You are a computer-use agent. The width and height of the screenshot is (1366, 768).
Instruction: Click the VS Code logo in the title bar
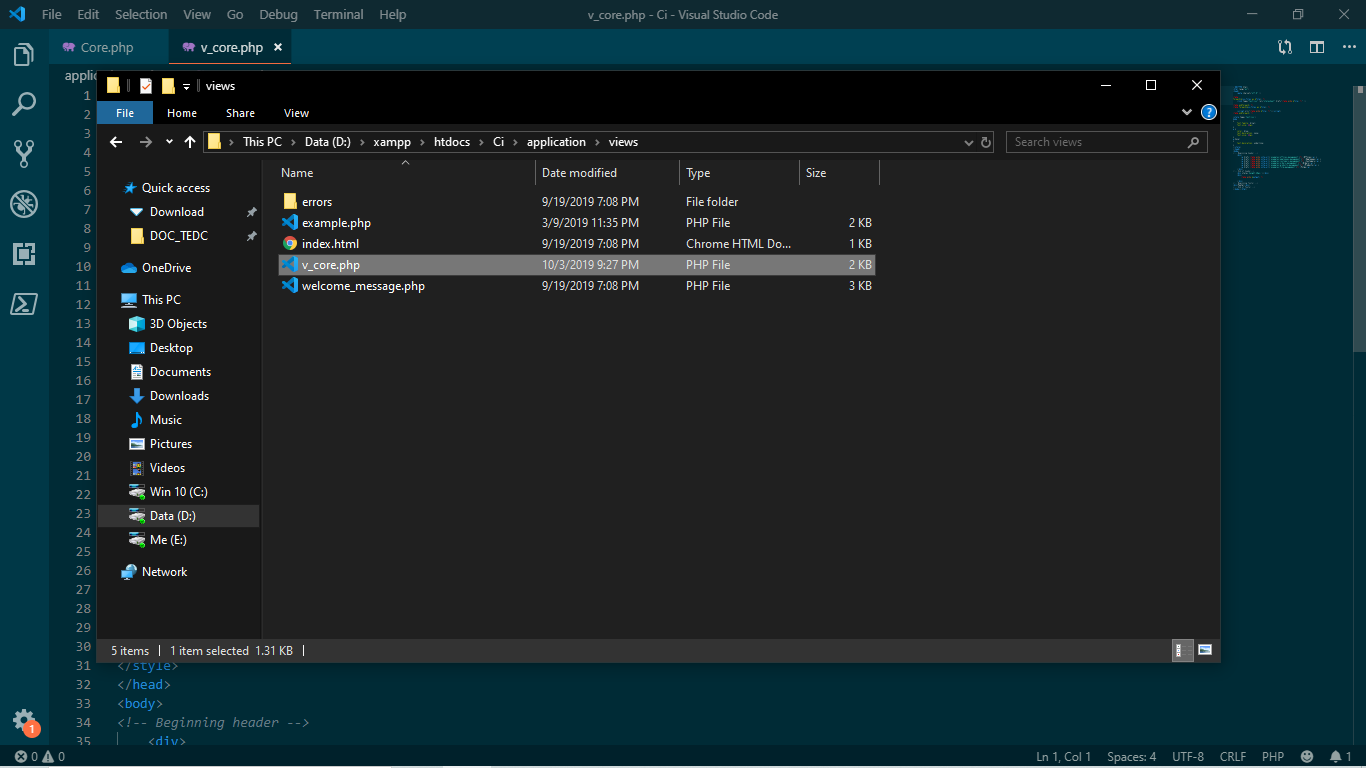18,15
